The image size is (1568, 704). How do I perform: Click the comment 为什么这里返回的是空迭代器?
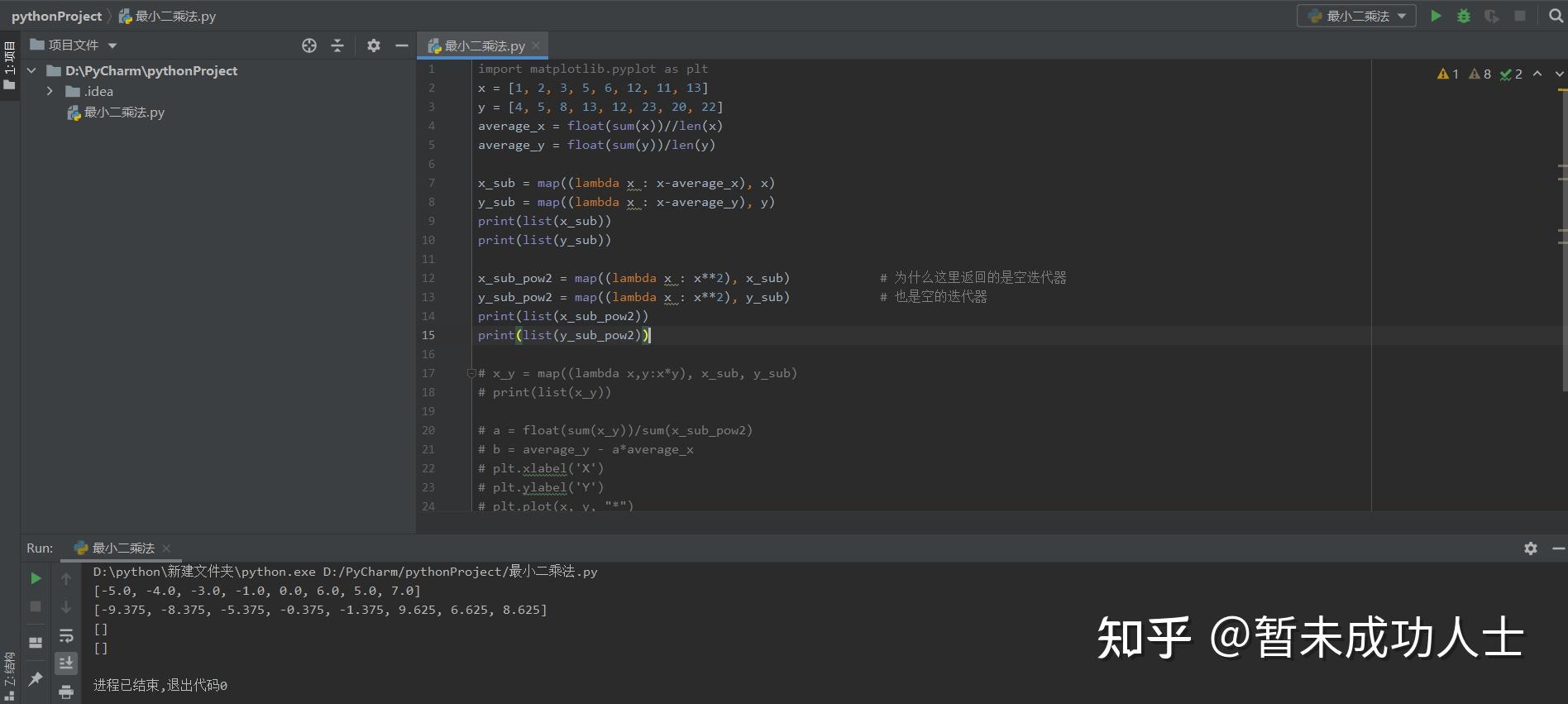[973, 278]
